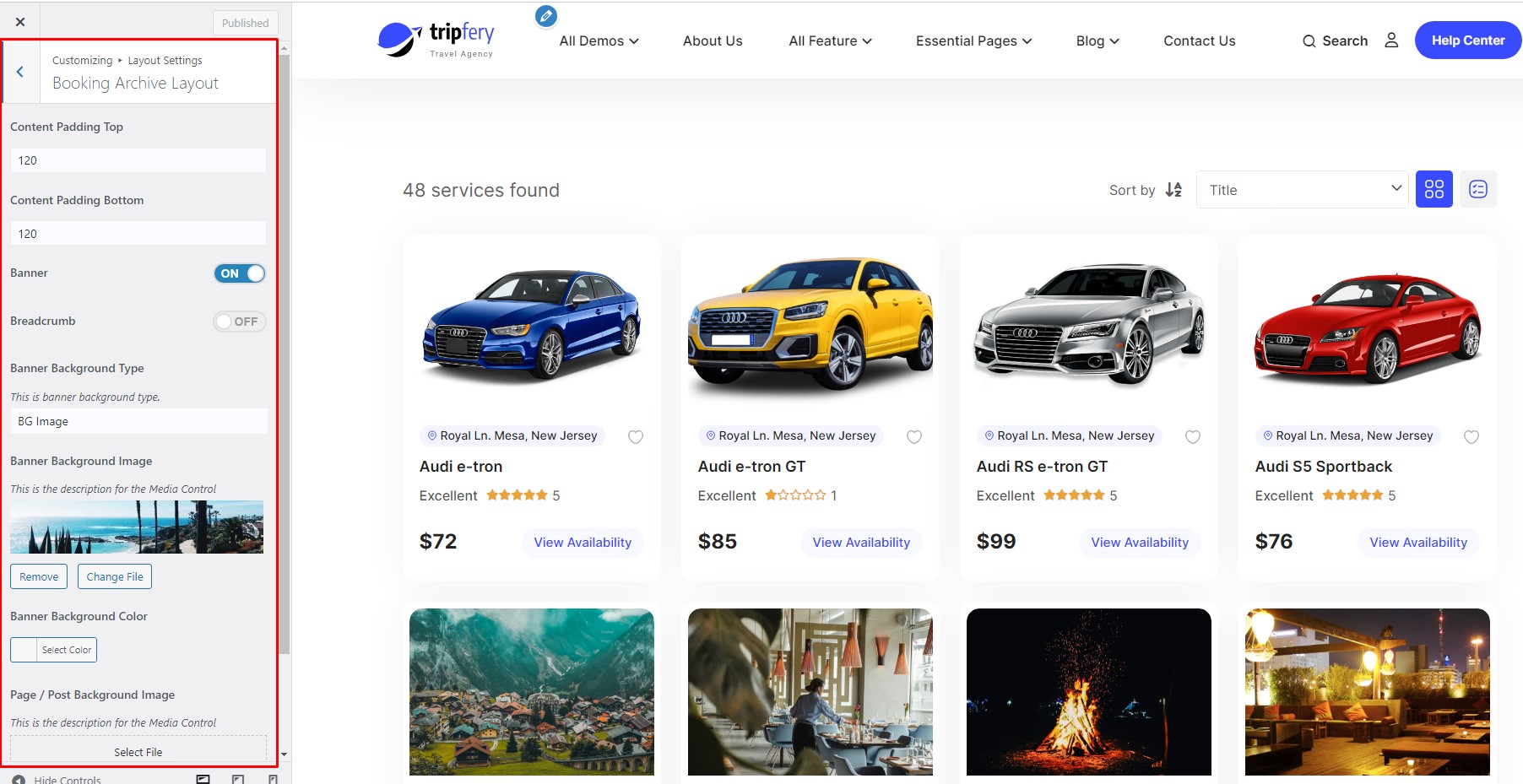The height and width of the screenshot is (784, 1523).
Task: Open the campfire night photo card
Action: point(1089,692)
